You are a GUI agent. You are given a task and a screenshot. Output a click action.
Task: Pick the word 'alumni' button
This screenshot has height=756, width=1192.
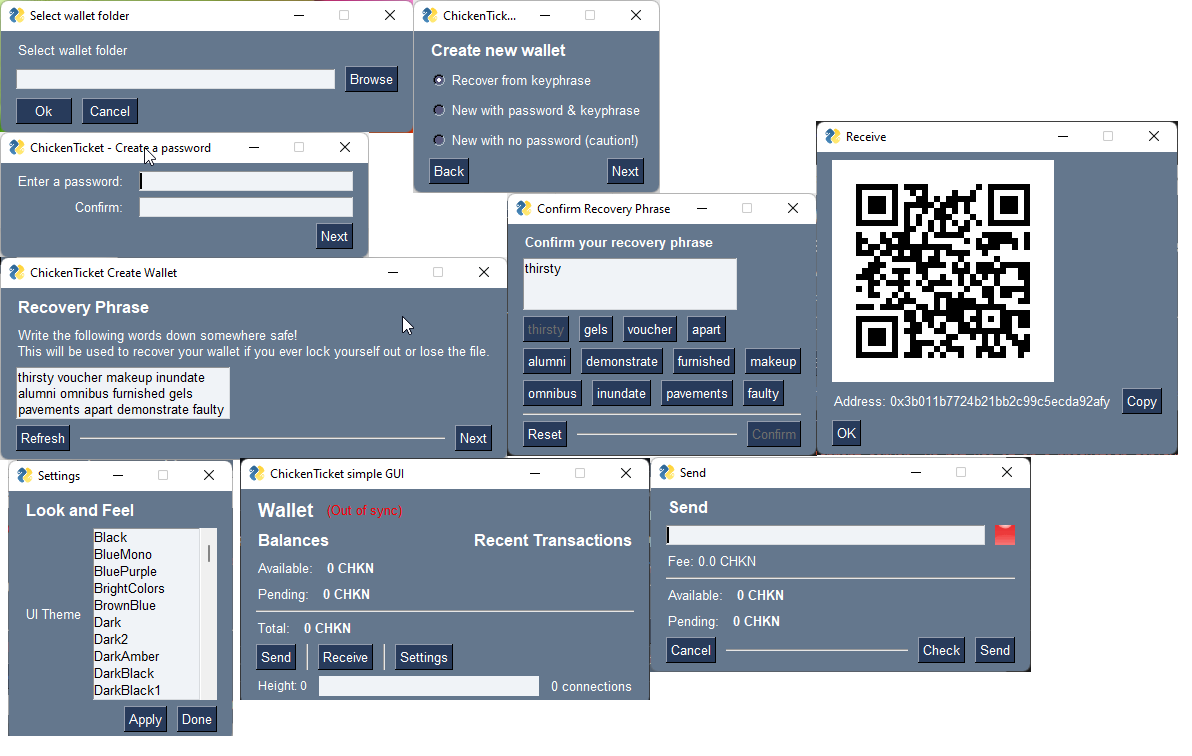click(547, 361)
